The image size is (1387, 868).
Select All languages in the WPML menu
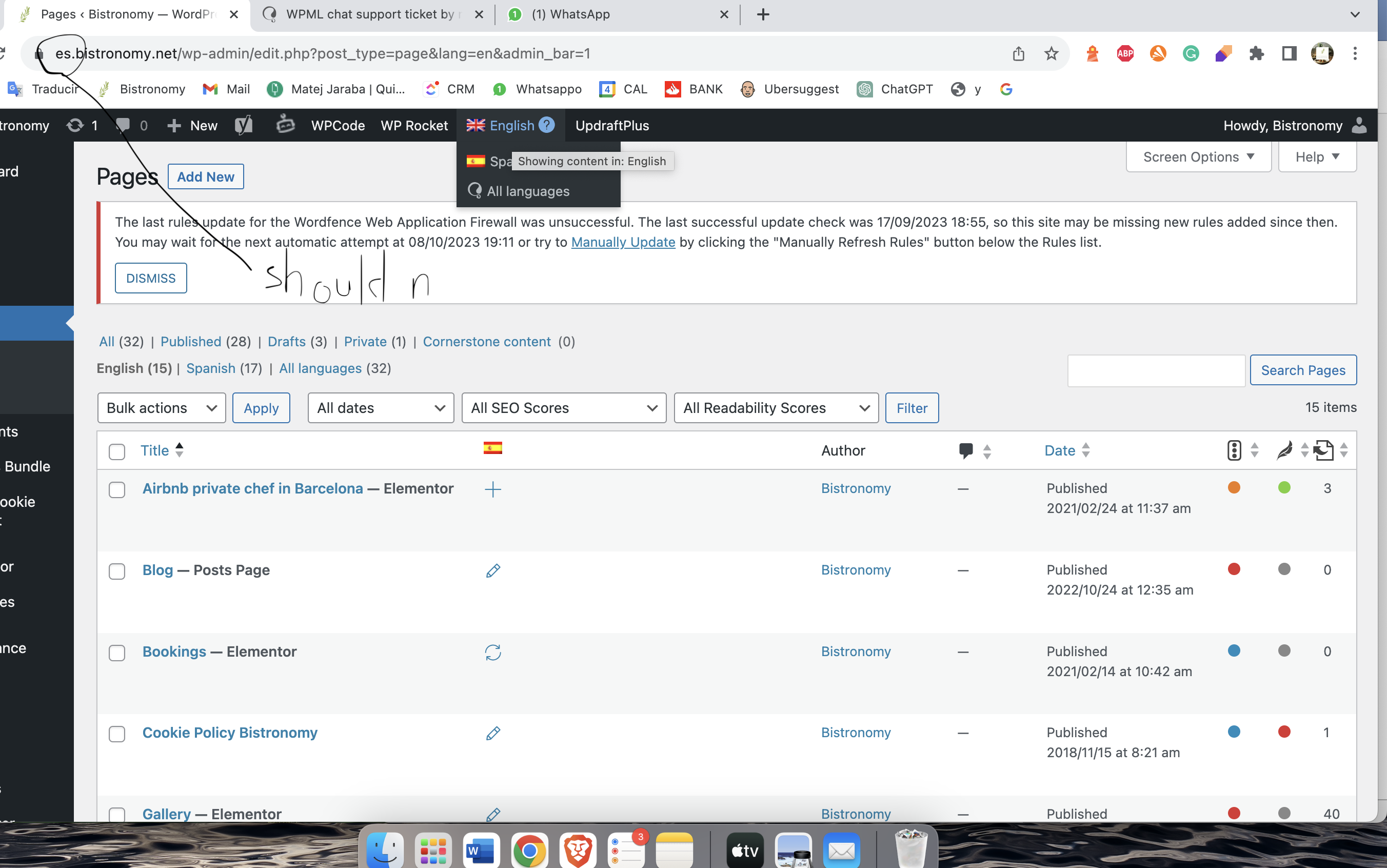pos(528,191)
